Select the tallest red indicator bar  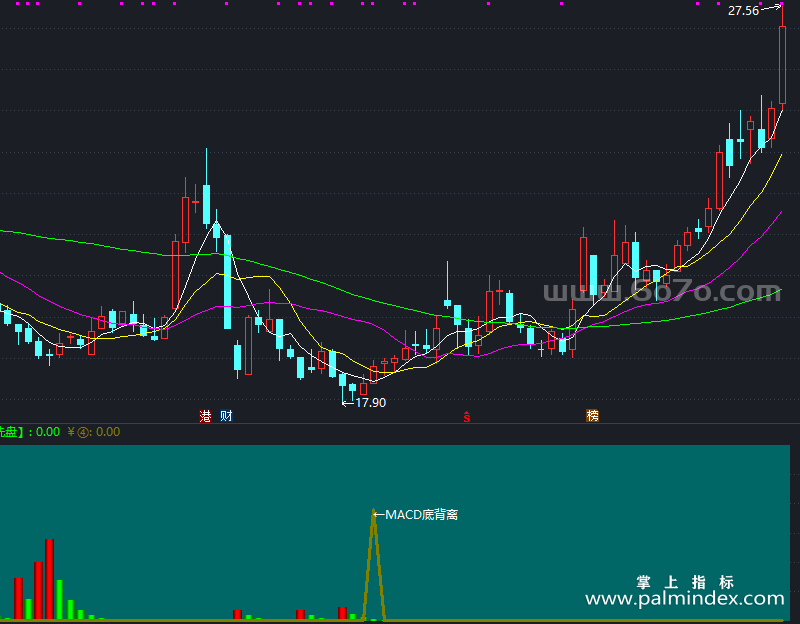click(x=49, y=579)
